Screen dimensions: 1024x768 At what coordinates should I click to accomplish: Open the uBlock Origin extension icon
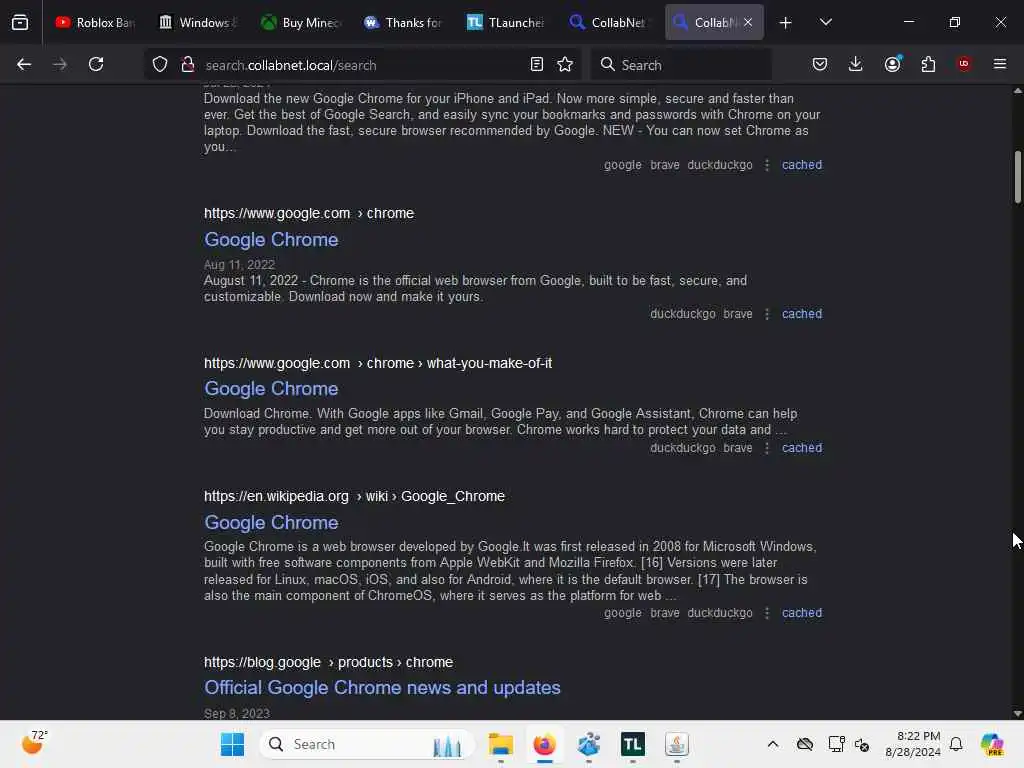(x=964, y=64)
